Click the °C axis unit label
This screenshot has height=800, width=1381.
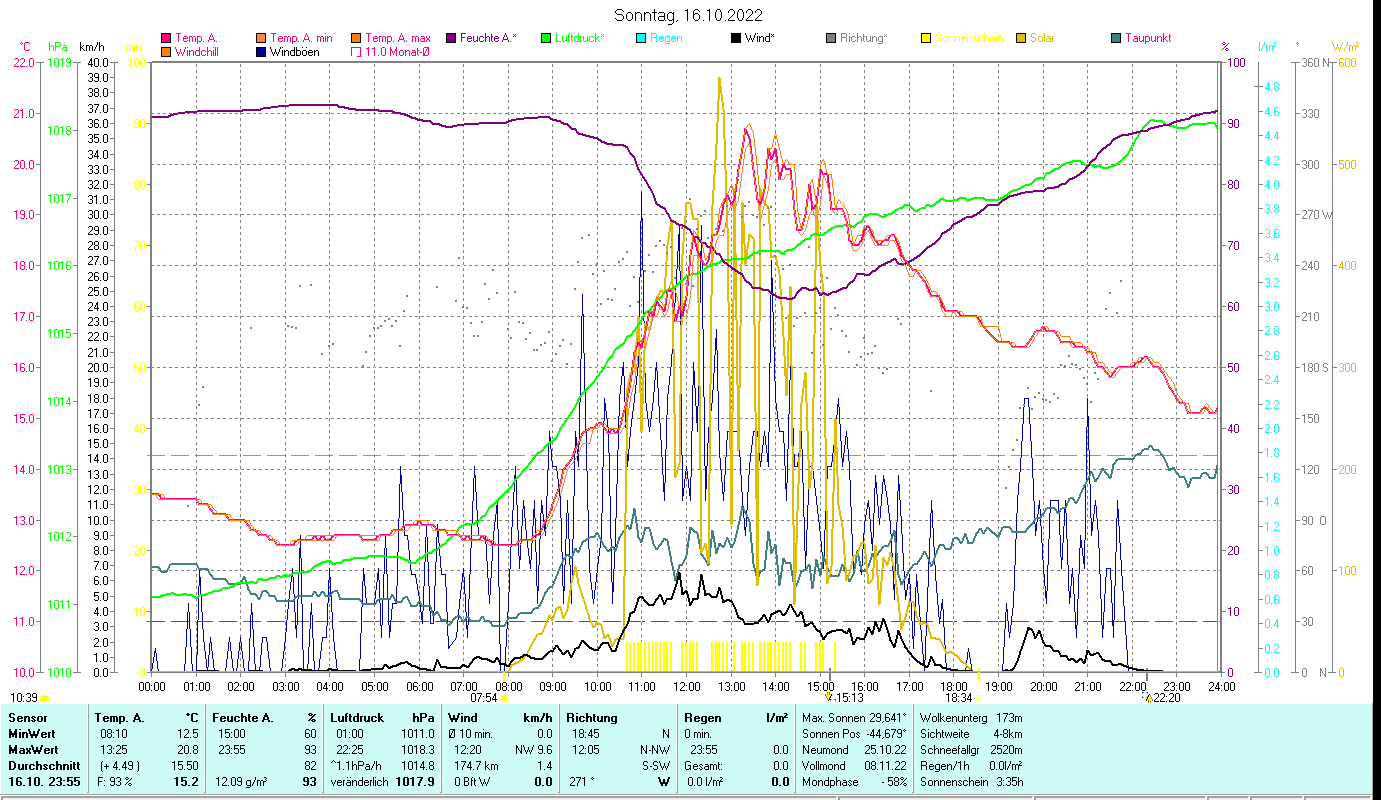coord(26,47)
